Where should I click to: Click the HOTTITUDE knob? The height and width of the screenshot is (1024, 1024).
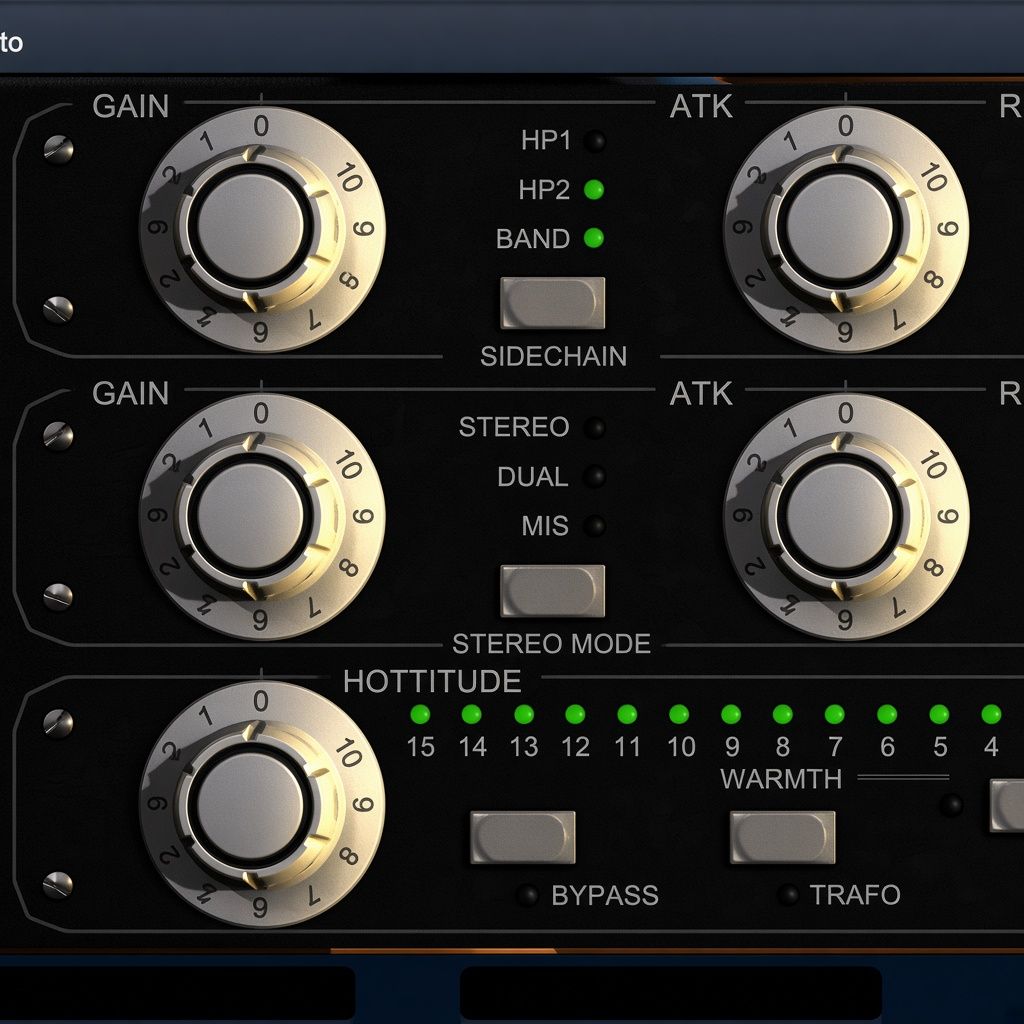pyautogui.click(x=262, y=804)
